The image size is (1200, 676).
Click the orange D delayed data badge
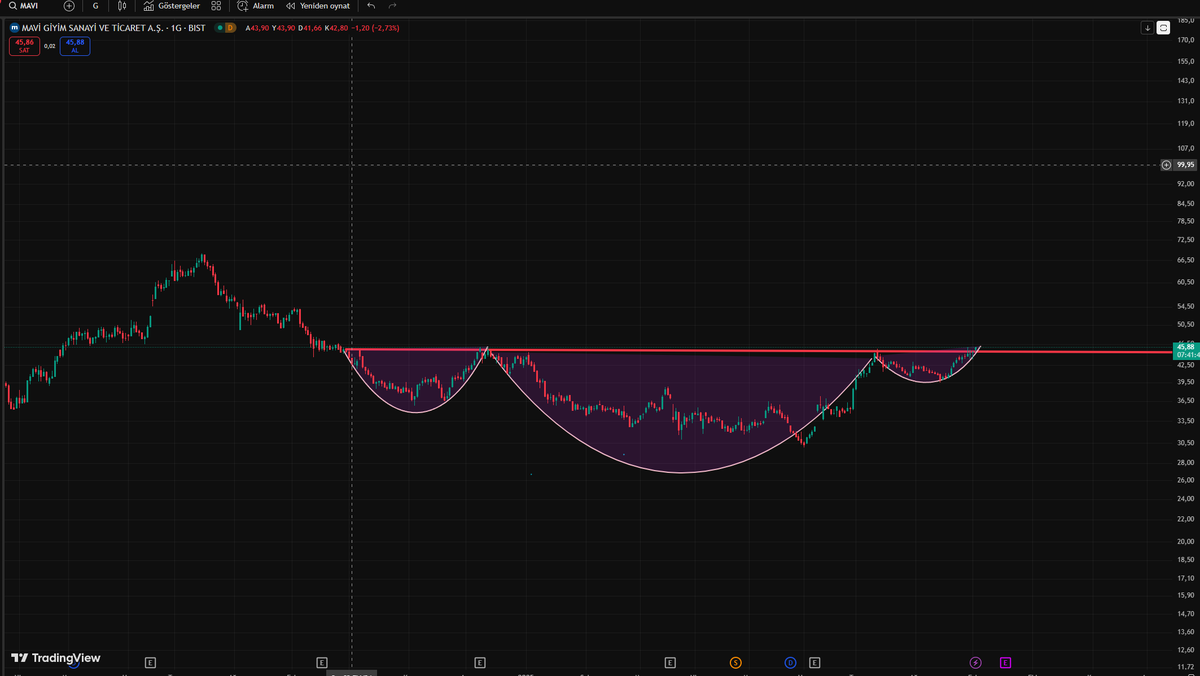pos(230,28)
